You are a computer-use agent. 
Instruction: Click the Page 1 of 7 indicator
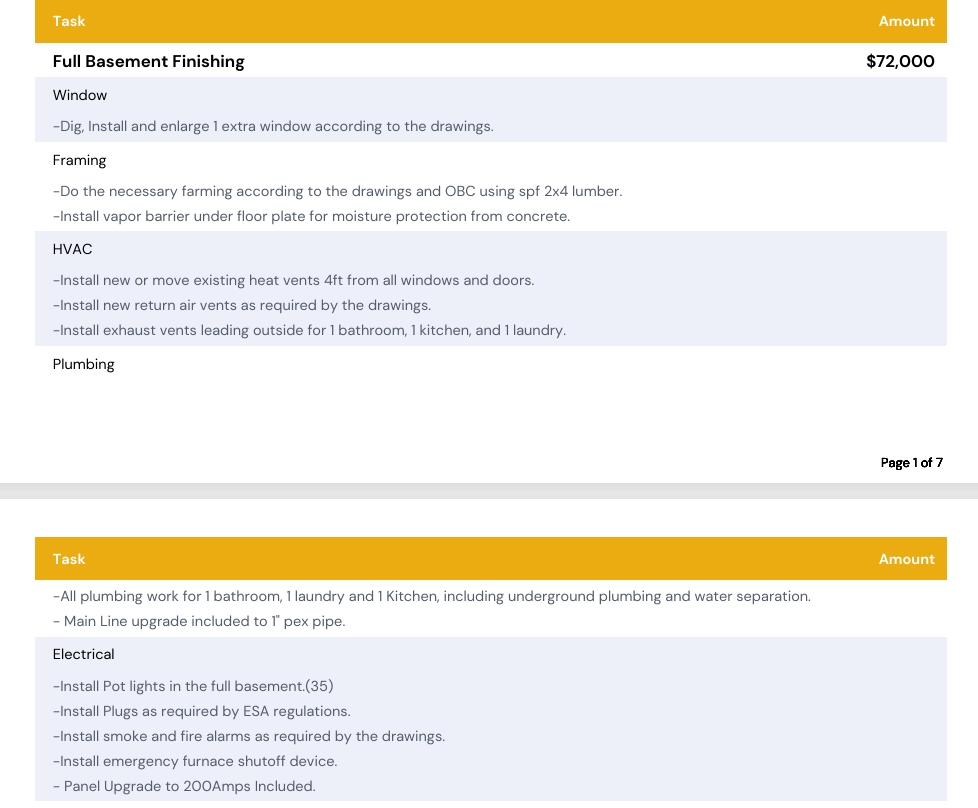pyautogui.click(x=911, y=462)
